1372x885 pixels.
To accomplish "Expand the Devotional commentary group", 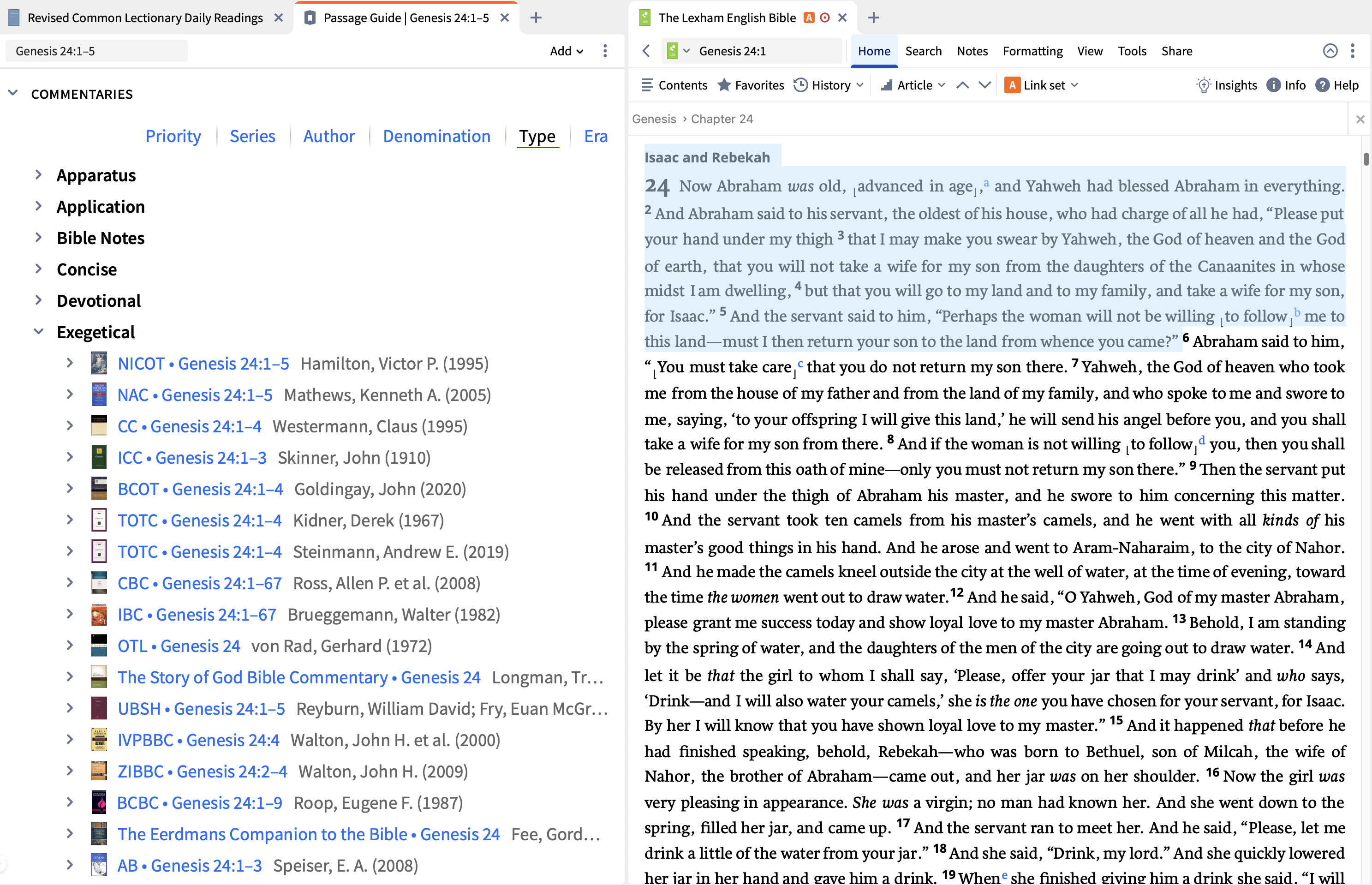I will click(x=38, y=300).
